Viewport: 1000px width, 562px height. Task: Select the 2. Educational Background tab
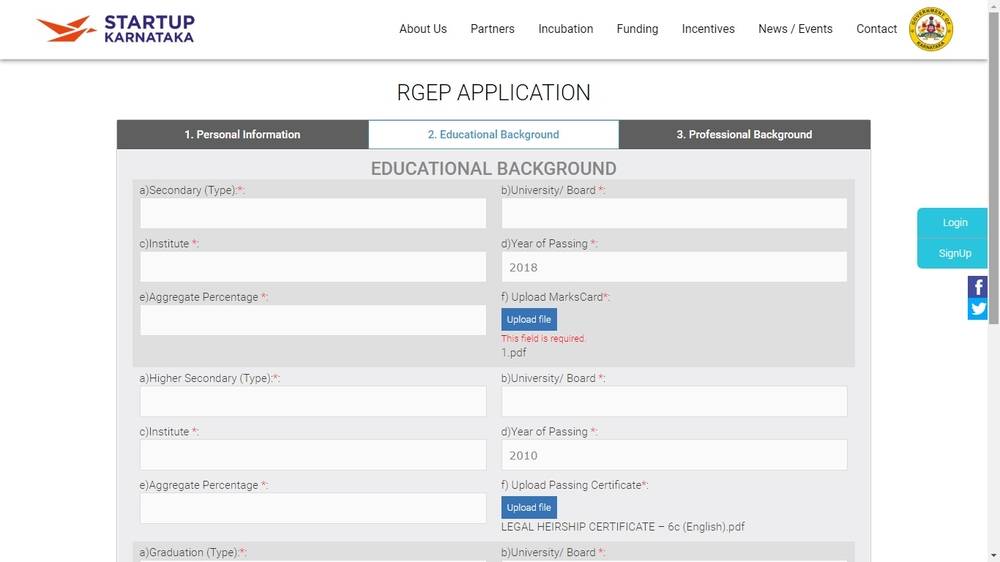point(494,135)
